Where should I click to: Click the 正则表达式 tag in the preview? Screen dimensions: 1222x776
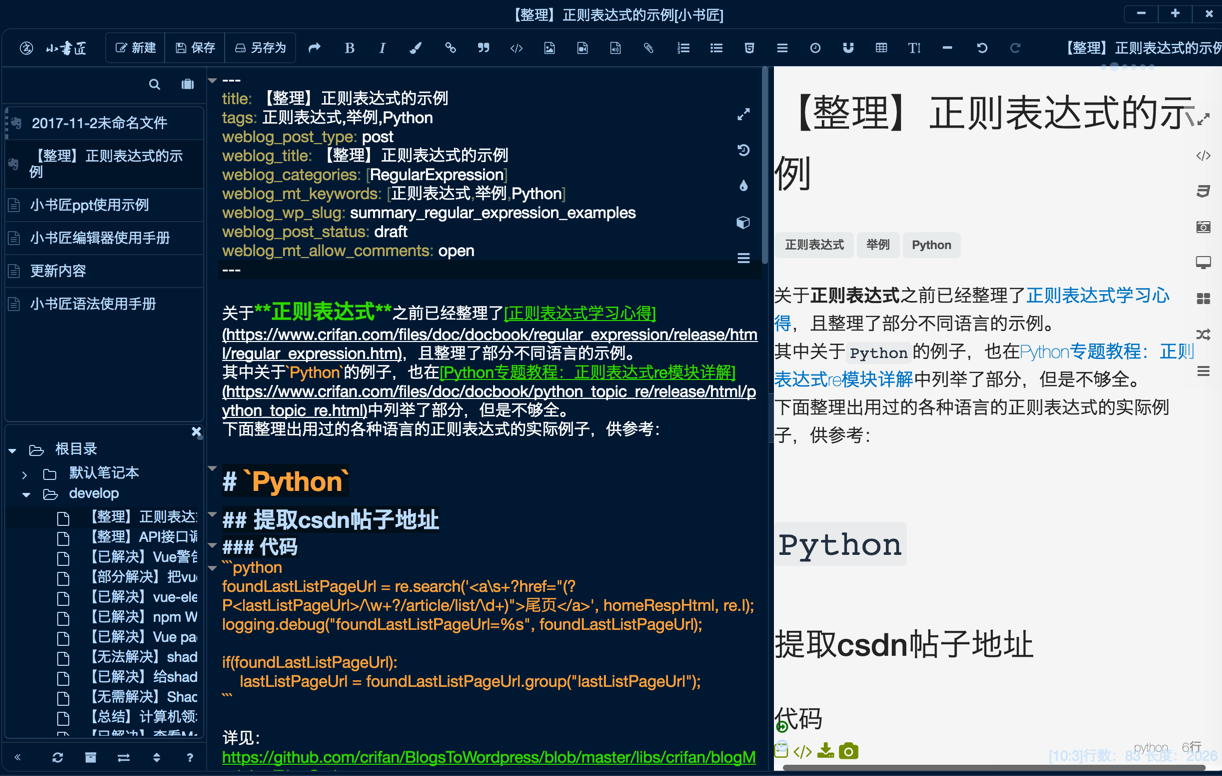(x=814, y=245)
